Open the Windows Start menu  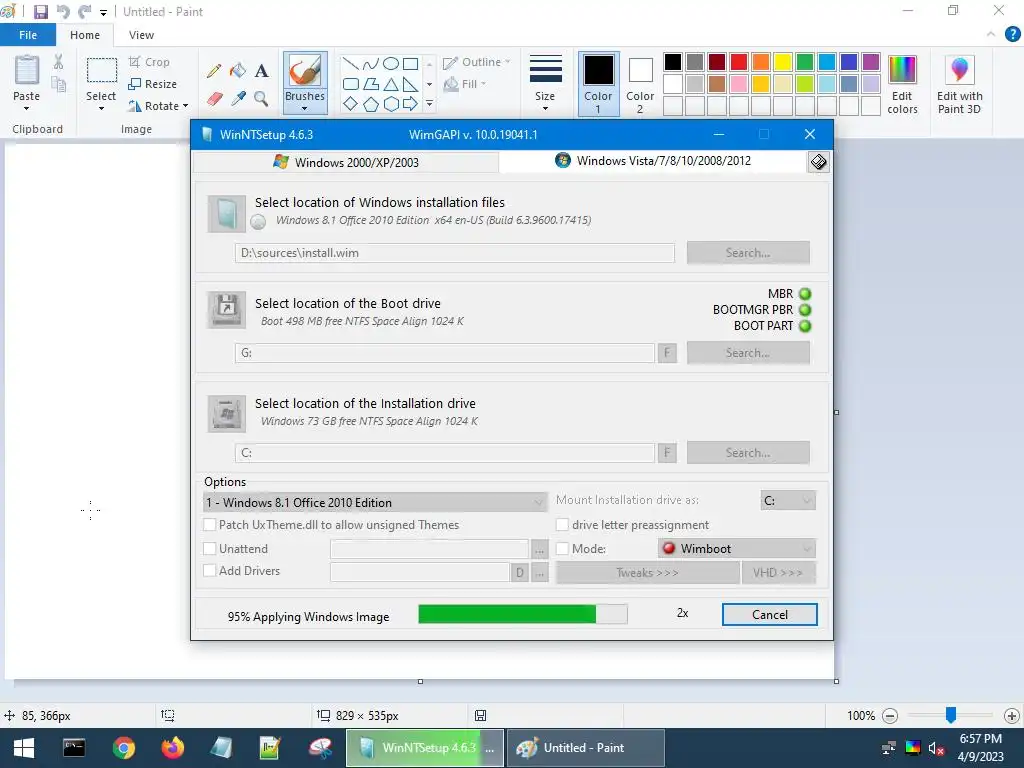tap(24, 748)
